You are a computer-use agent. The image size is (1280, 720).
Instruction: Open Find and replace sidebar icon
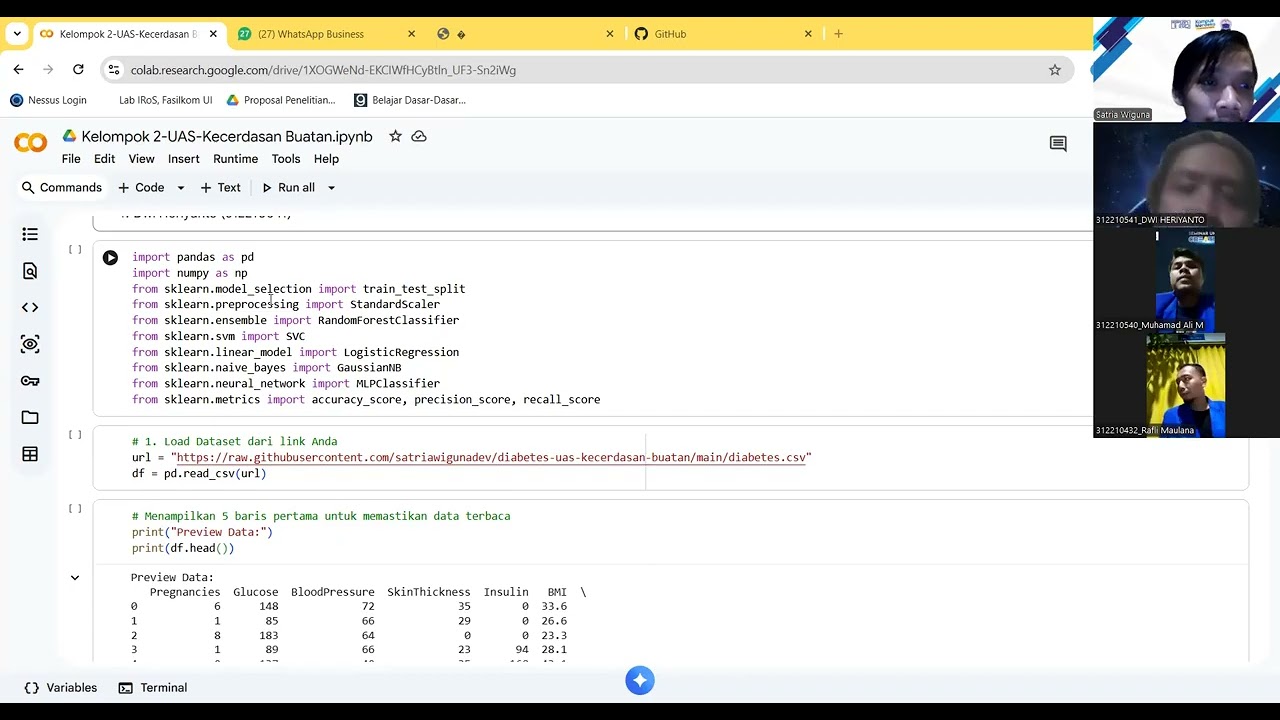[30, 271]
